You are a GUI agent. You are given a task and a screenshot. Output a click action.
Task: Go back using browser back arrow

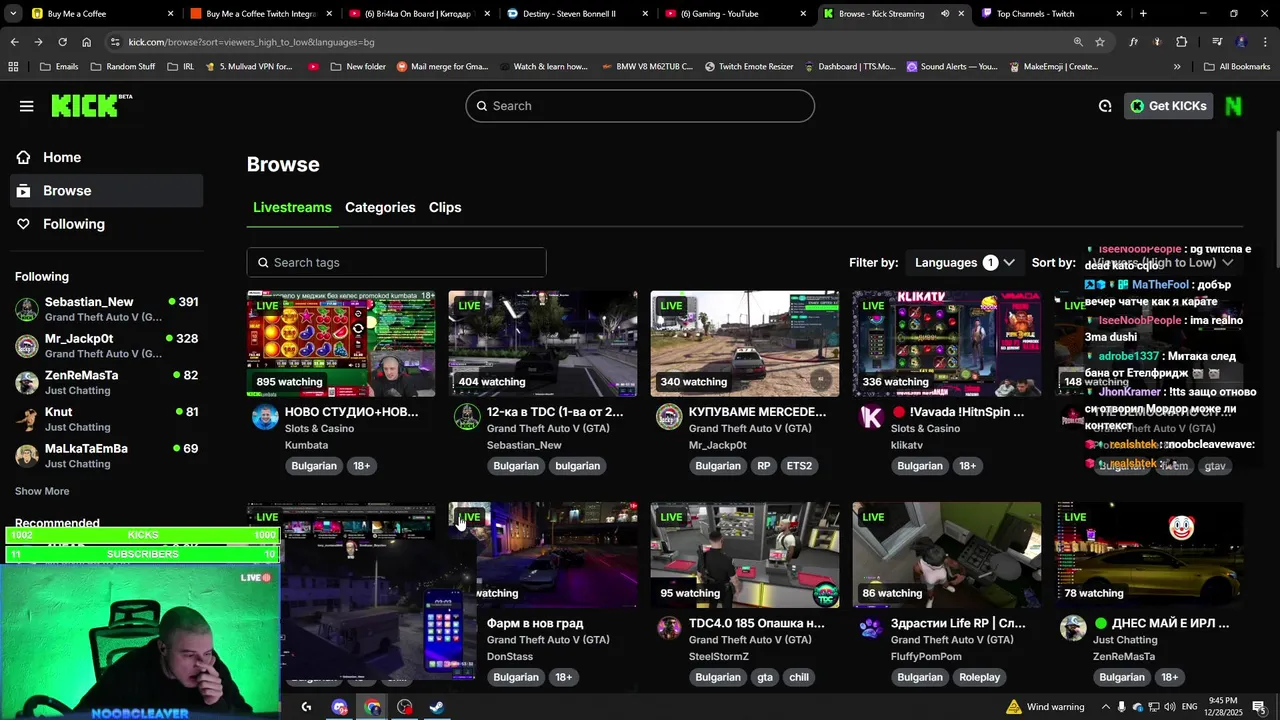click(x=14, y=42)
